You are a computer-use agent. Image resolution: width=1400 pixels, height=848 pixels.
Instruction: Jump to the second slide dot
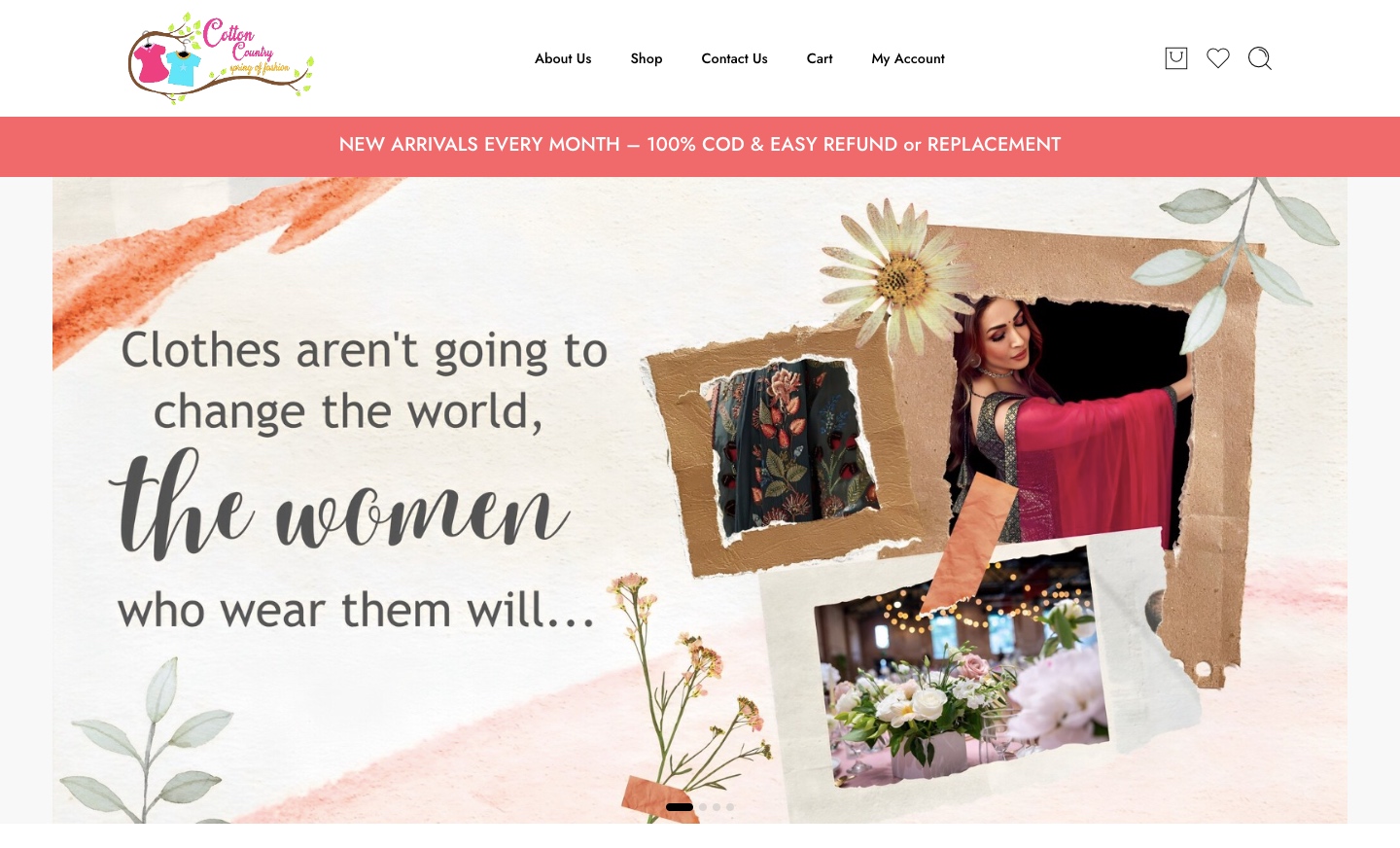[x=703, y=807]
